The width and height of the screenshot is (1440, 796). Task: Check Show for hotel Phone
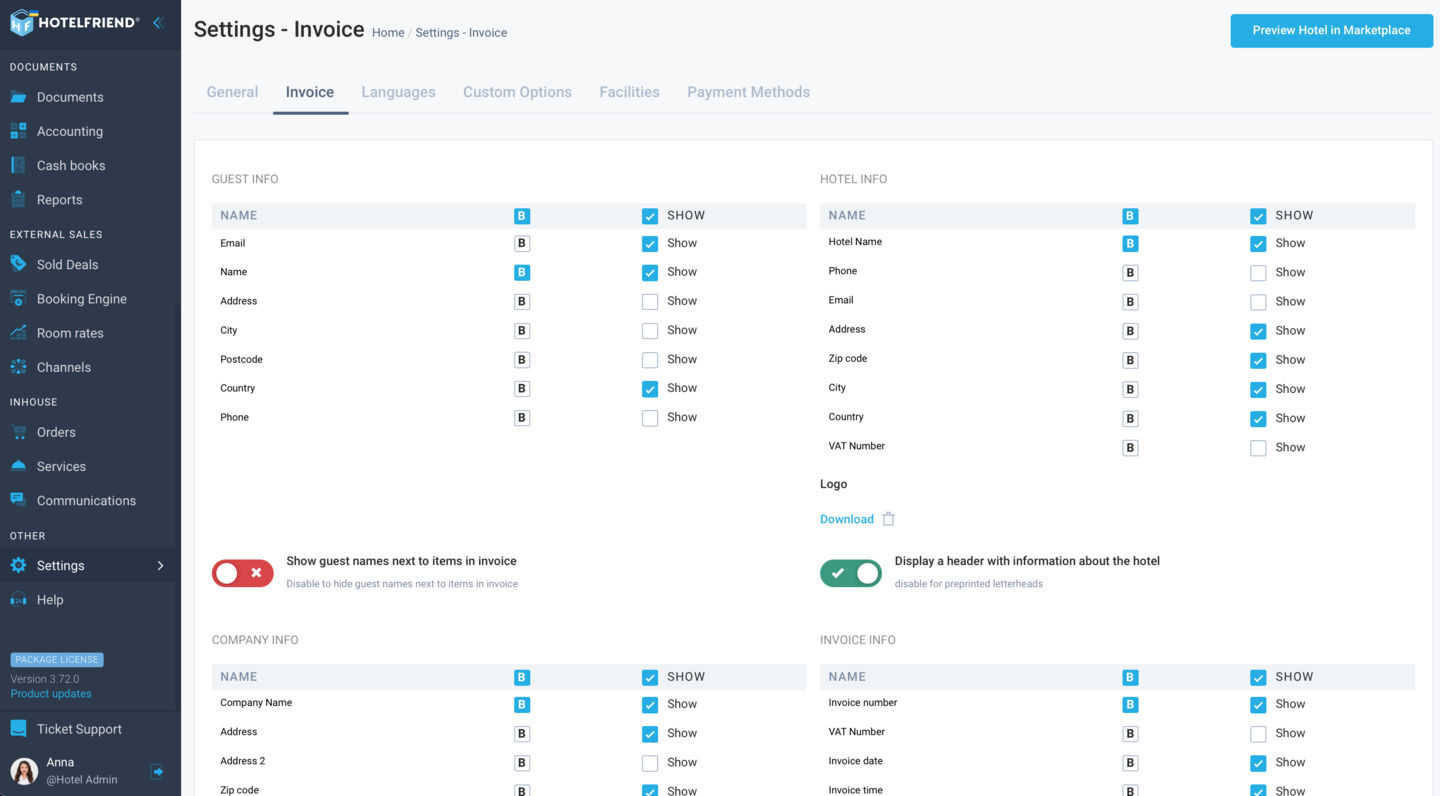click(1258, 272)
